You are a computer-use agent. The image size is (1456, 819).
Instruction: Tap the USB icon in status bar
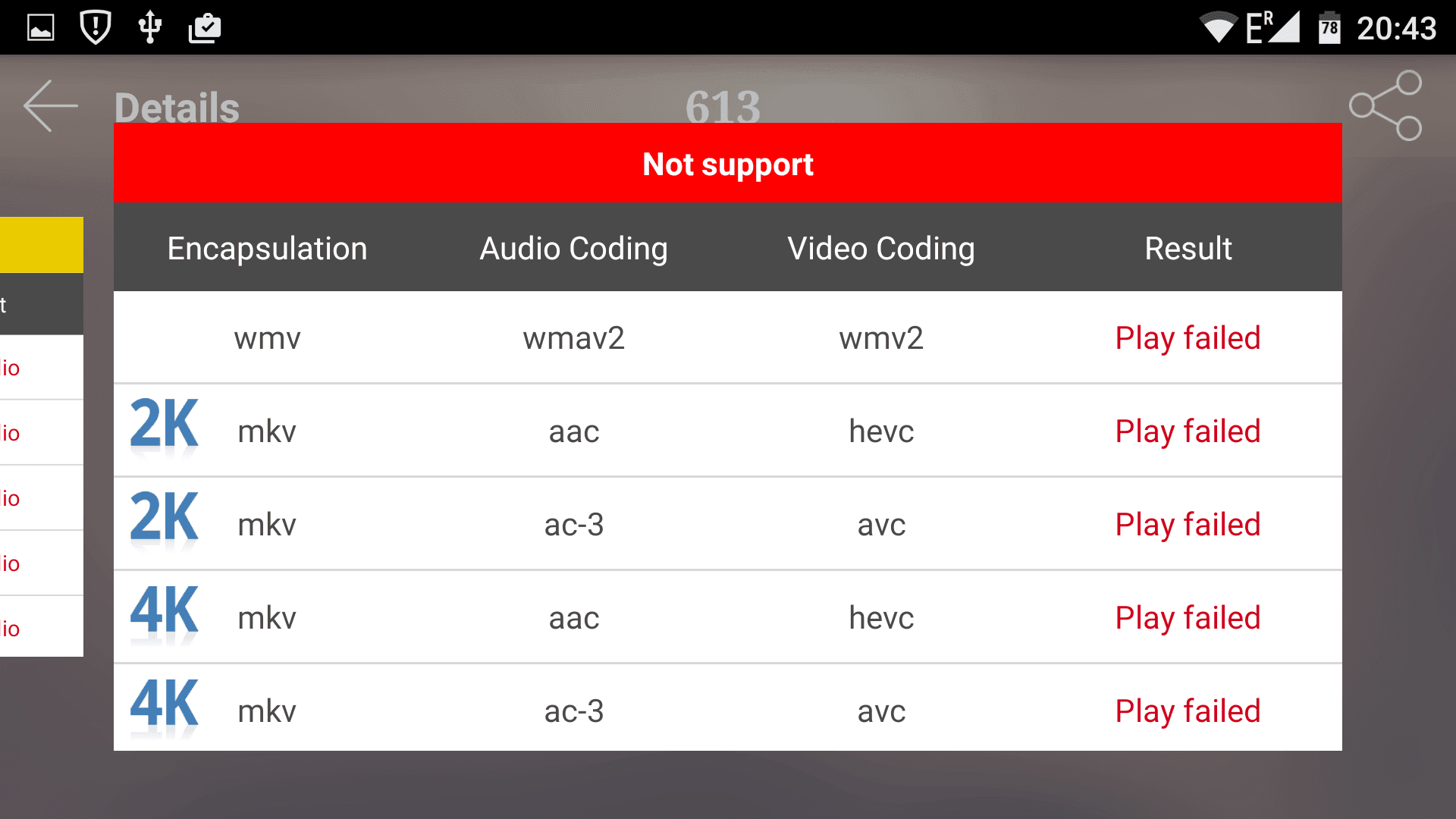click(x=150, y=27)
